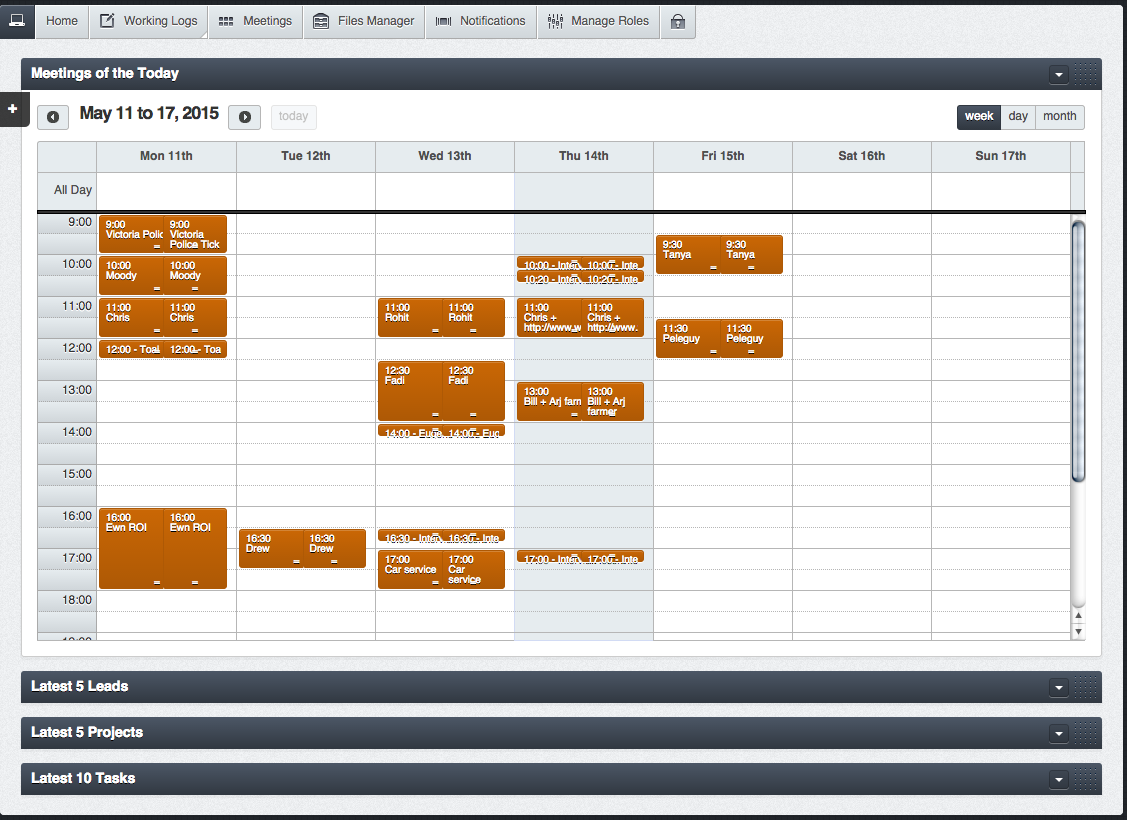The image size is (1127, 820).
Task: Click the grip icon on Latest 5 Leads
Action: [1086, 687]
